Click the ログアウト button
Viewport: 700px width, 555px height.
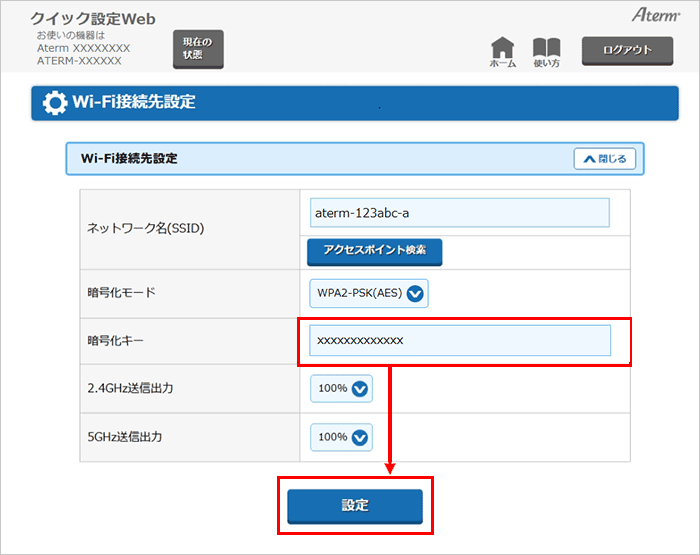click(x=627, y=50)
